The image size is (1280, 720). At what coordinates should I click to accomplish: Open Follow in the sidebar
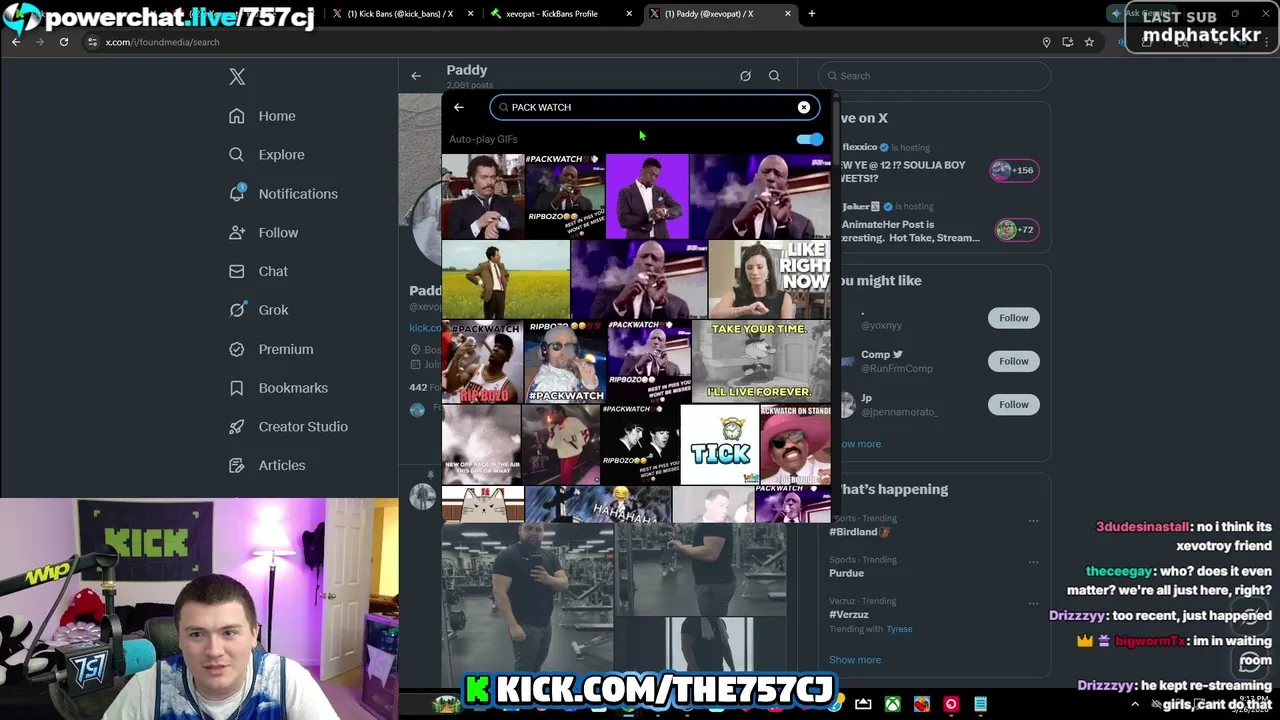click(263, 233)
